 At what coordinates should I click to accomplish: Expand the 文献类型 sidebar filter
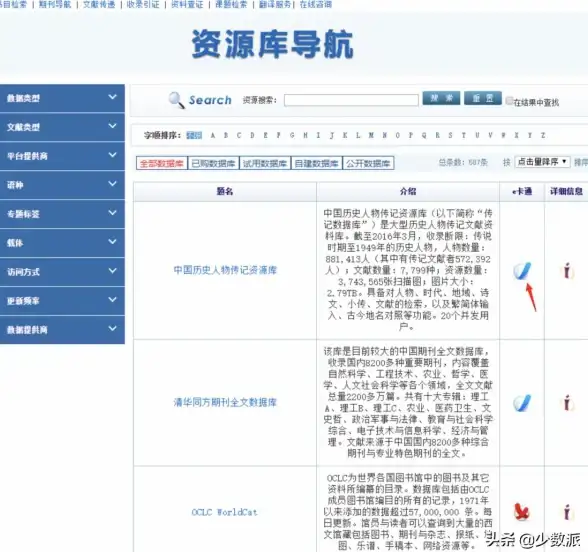coord(62,127)
